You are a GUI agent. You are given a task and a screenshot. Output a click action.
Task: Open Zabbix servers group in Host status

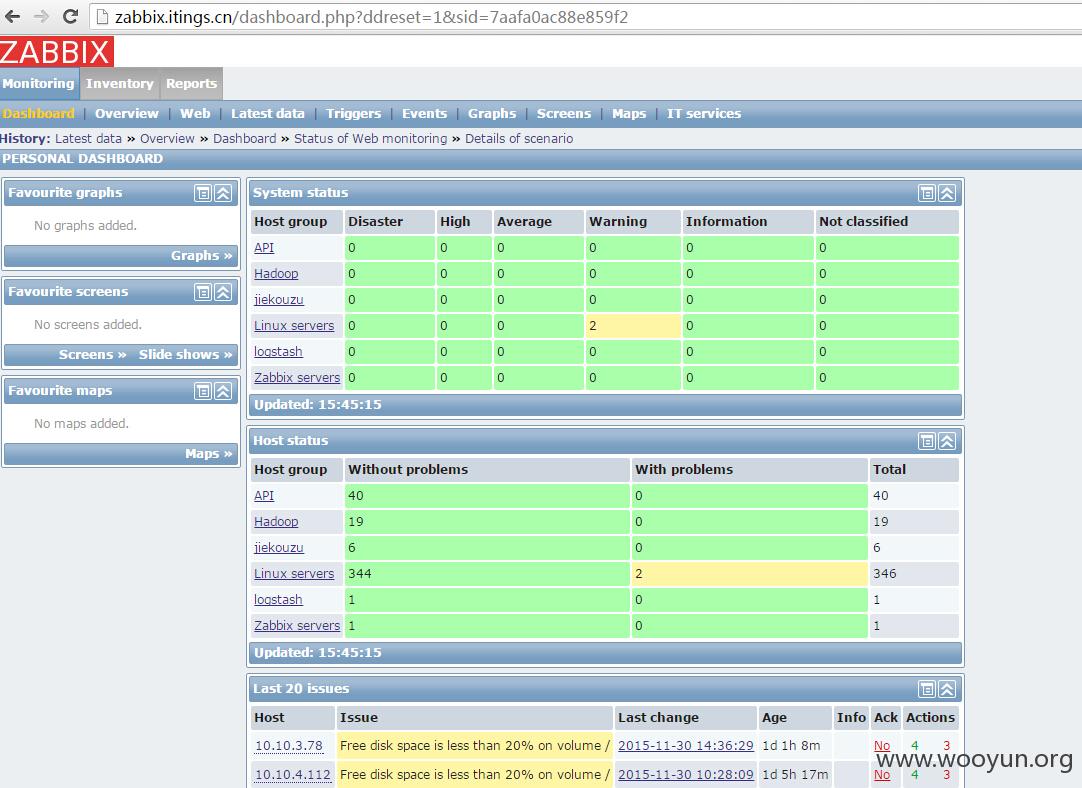(297, 626)
